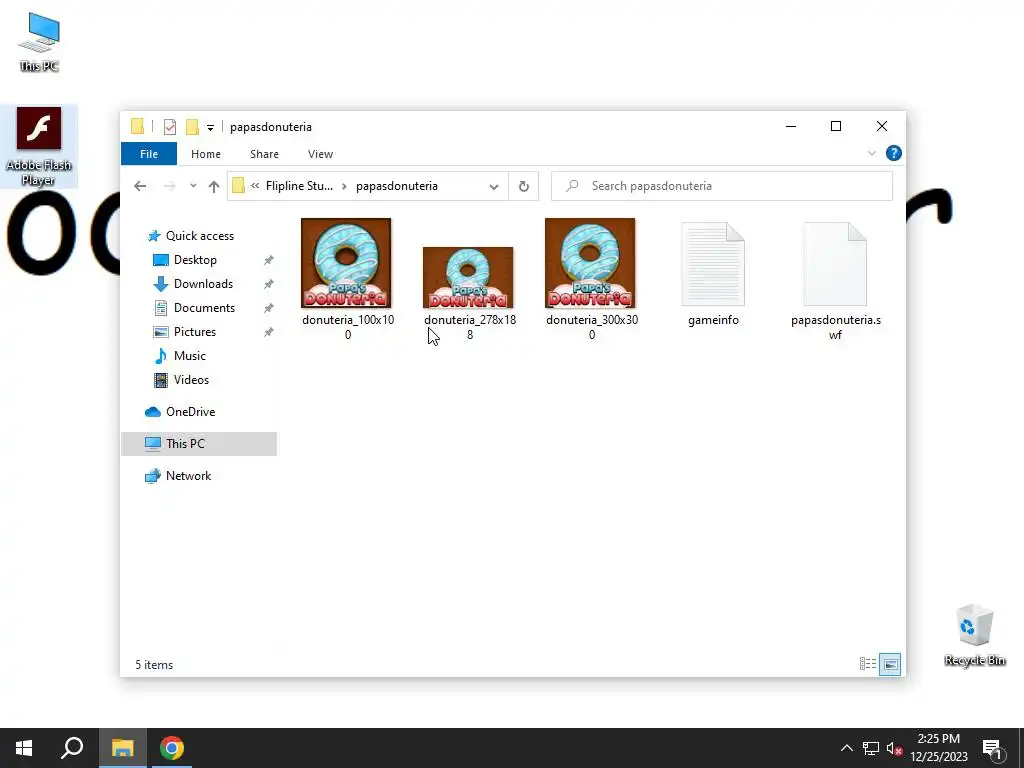Open the notification center icon
1024x768 pixels.
click(x=992, y=749)
